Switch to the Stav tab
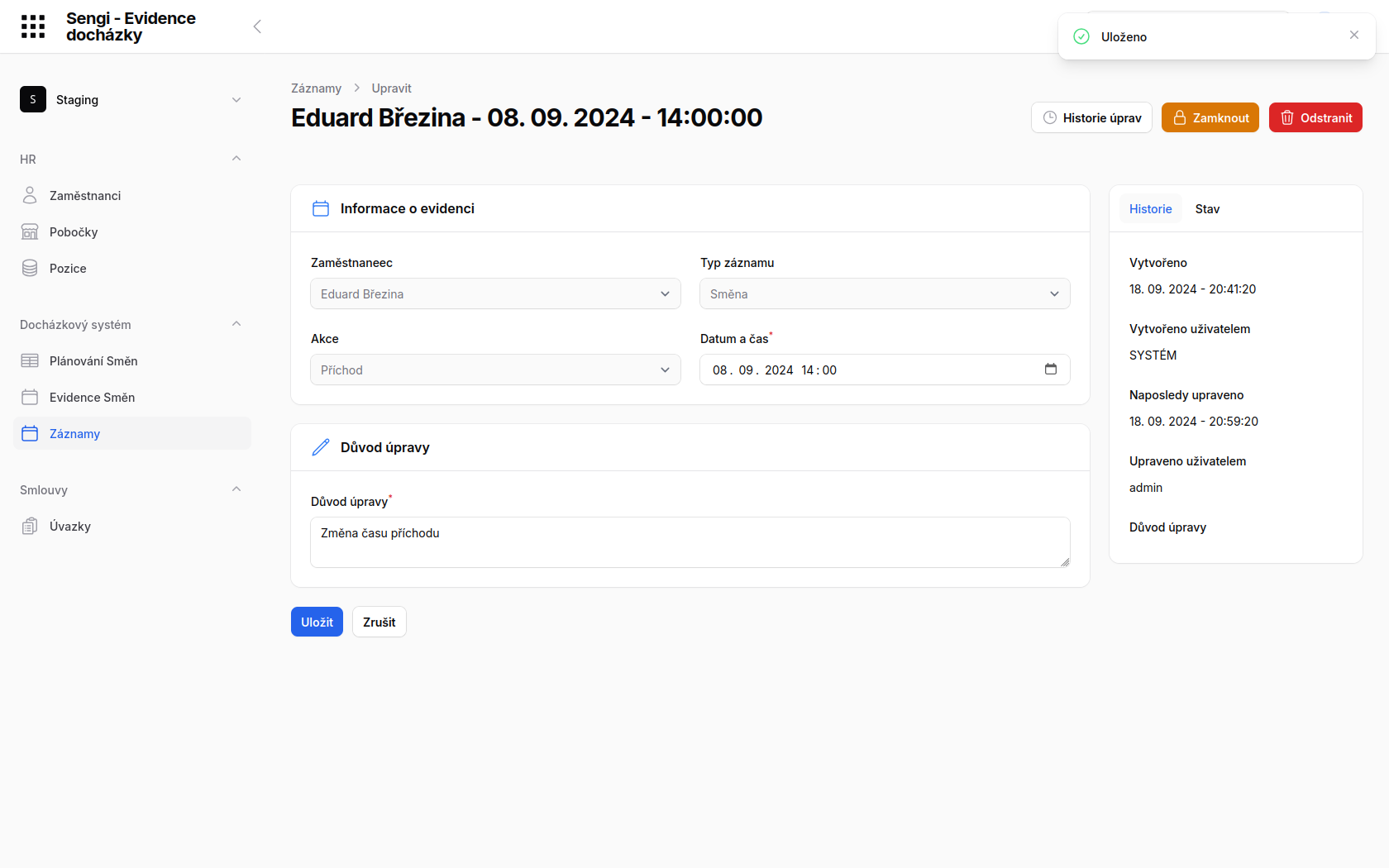Image resolution: width=1389 pixels, height=868 pixels. pyautogui.click(x=1207, y=208)
